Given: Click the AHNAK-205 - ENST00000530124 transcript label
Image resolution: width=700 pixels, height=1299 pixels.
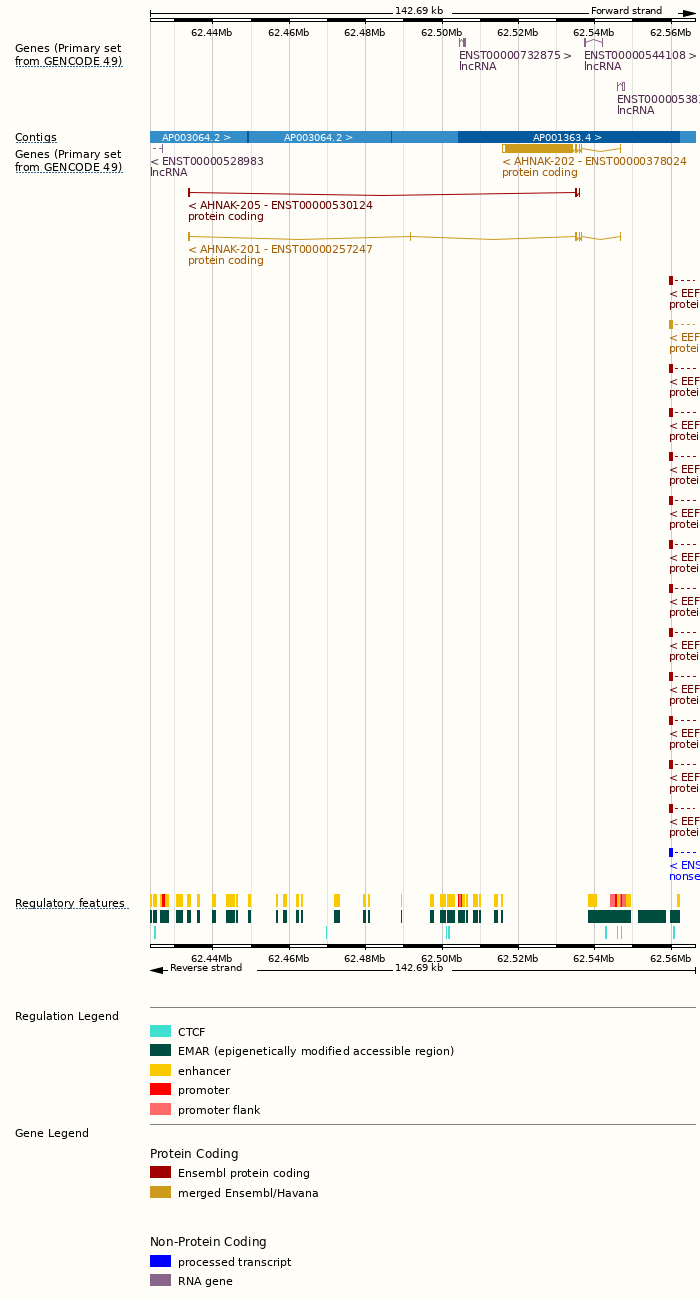Looking at the screenshot, I should [280, 205].
